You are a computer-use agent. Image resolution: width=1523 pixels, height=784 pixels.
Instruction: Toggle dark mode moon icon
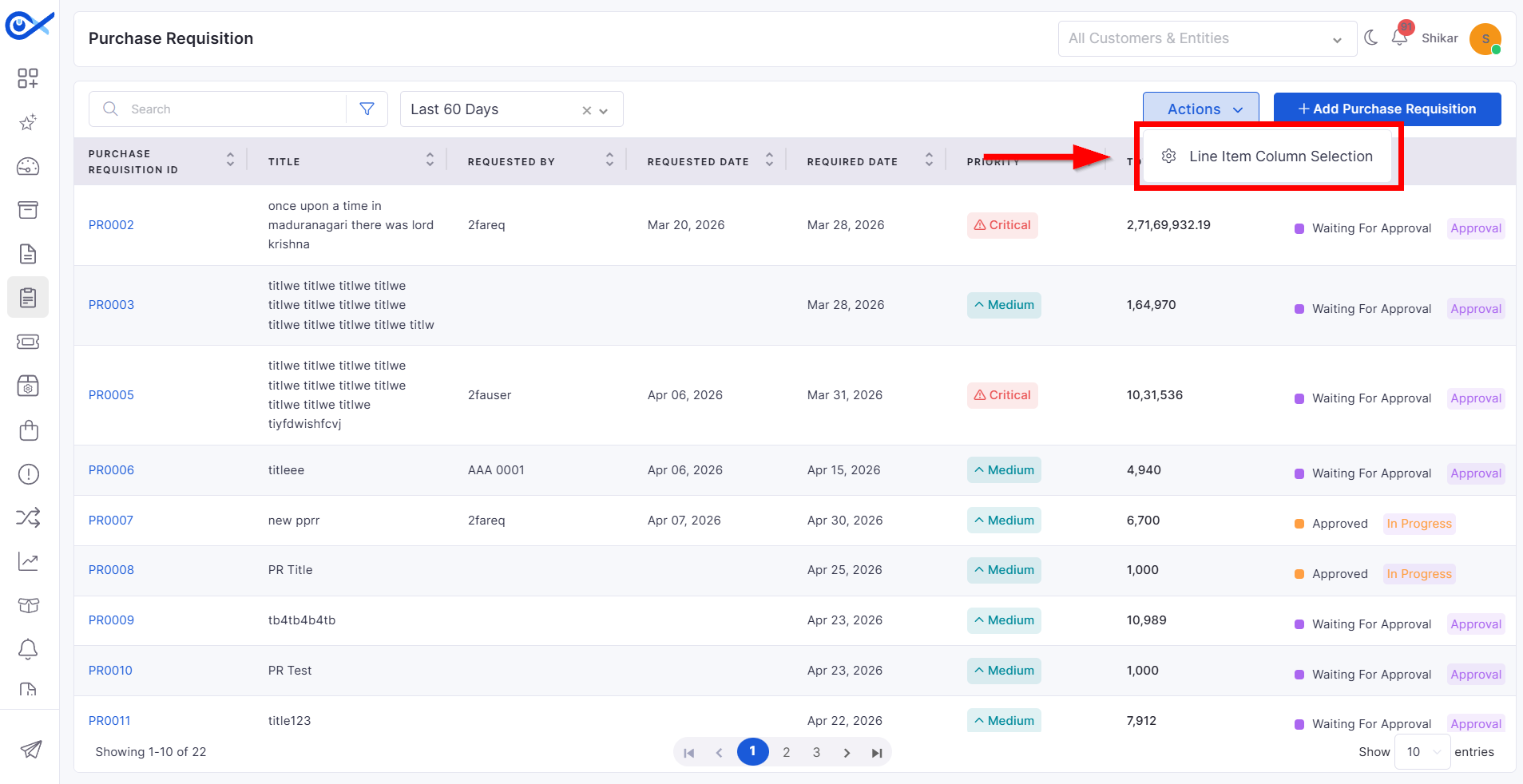(1371, 38)
